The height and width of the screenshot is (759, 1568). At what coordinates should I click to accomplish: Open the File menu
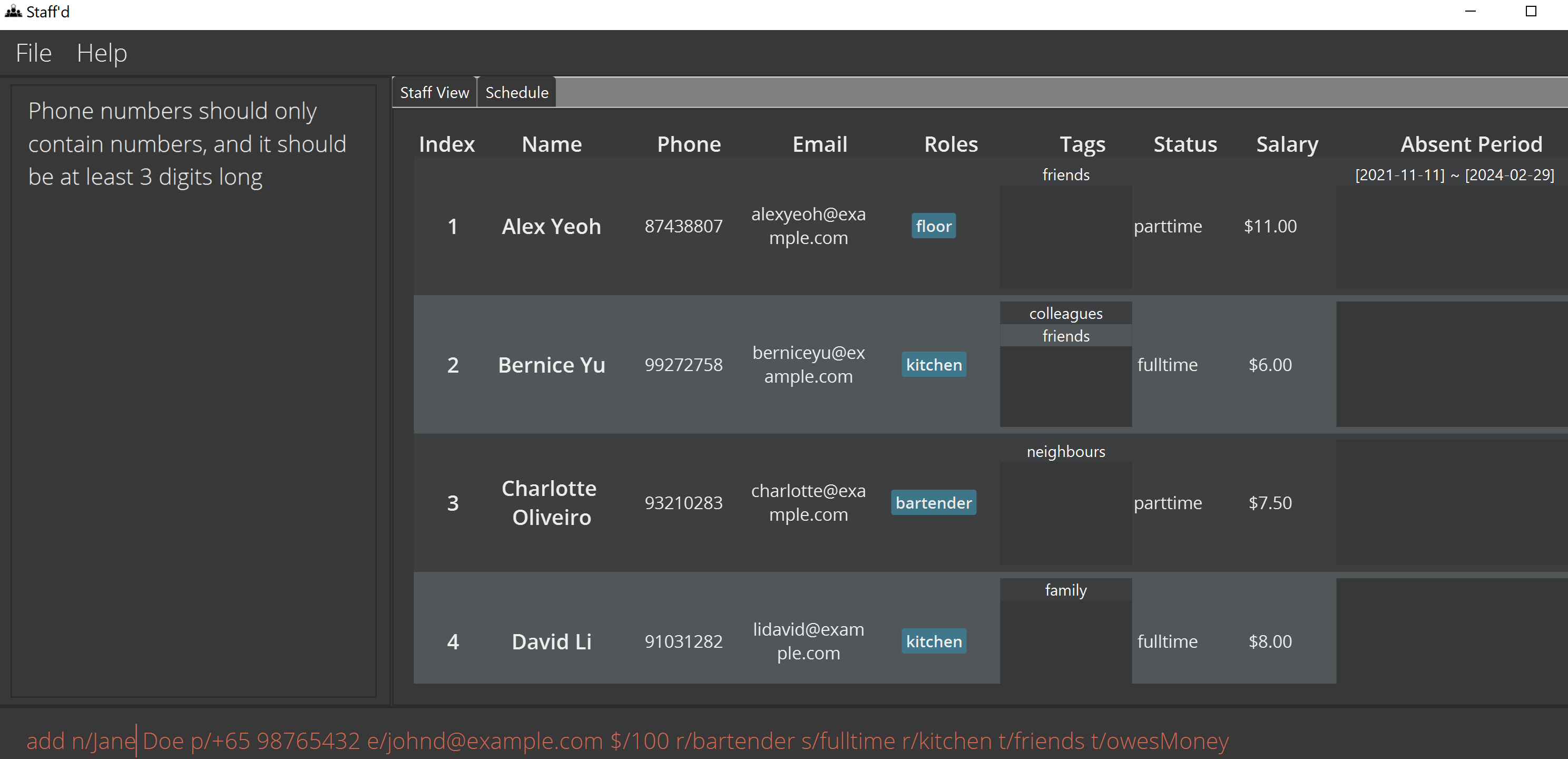[x=34, y=53]
